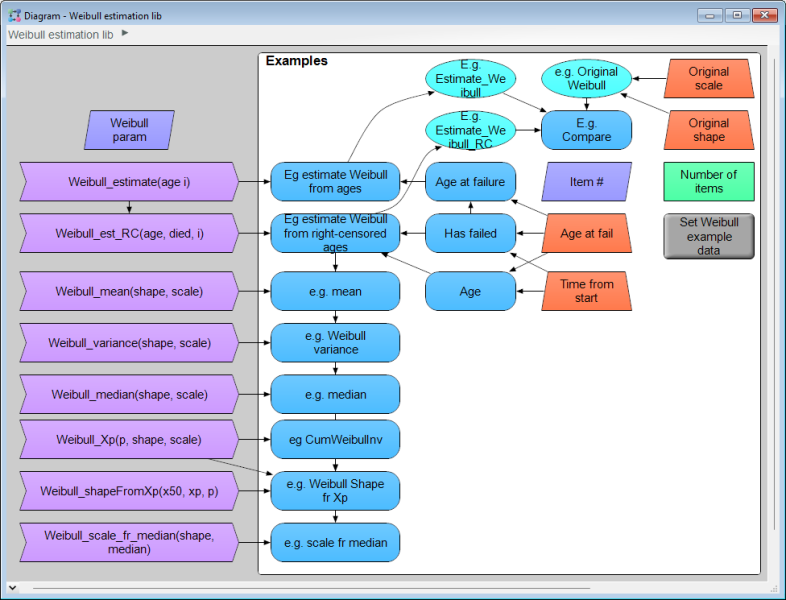Select the Item # index node

pyautogui.click(x=586, y=181)
